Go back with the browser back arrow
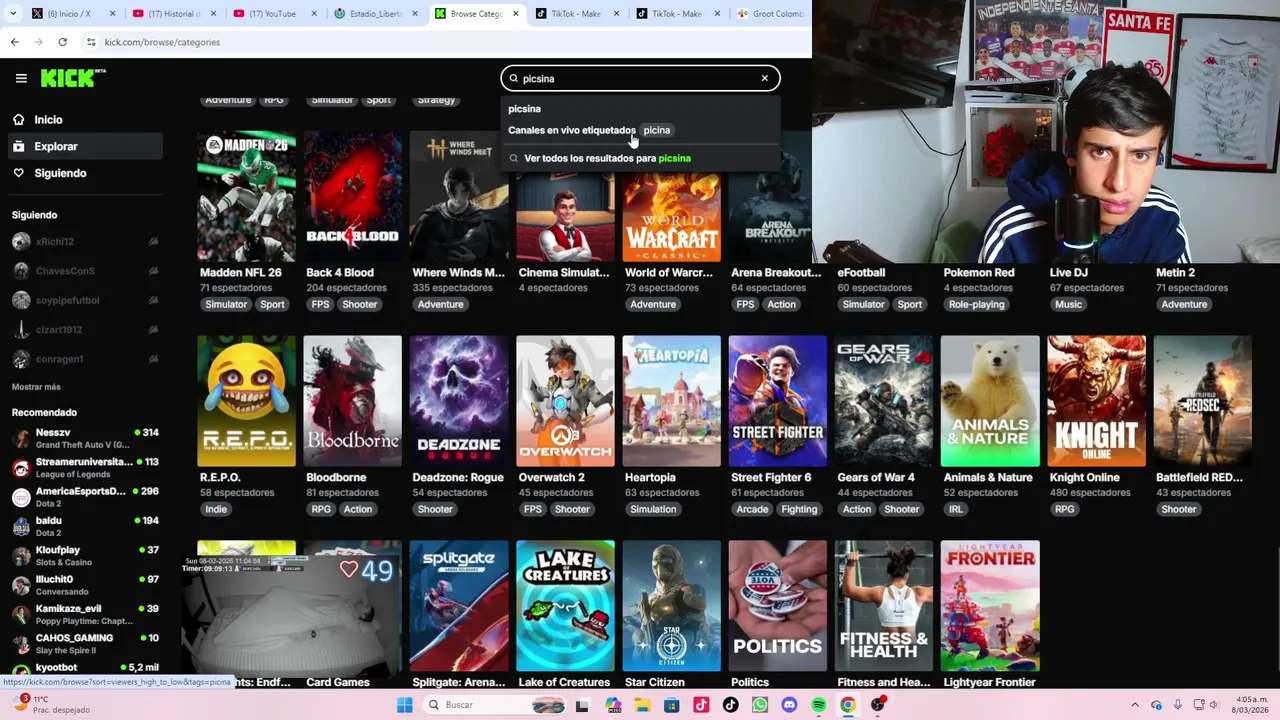The image size is (1280, 720). (x=14, y=42)
